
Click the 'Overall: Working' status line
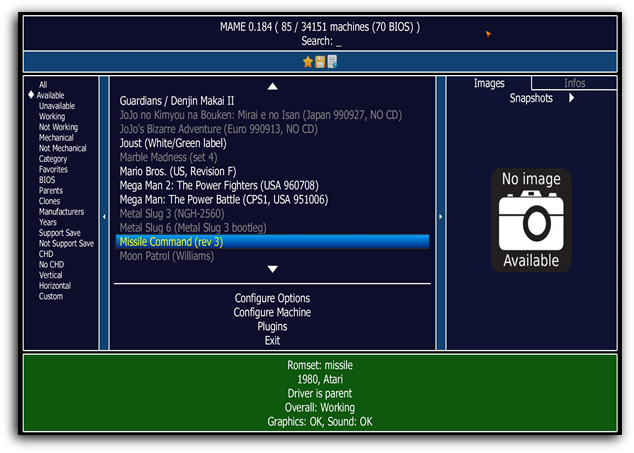(x=320, y=408)
